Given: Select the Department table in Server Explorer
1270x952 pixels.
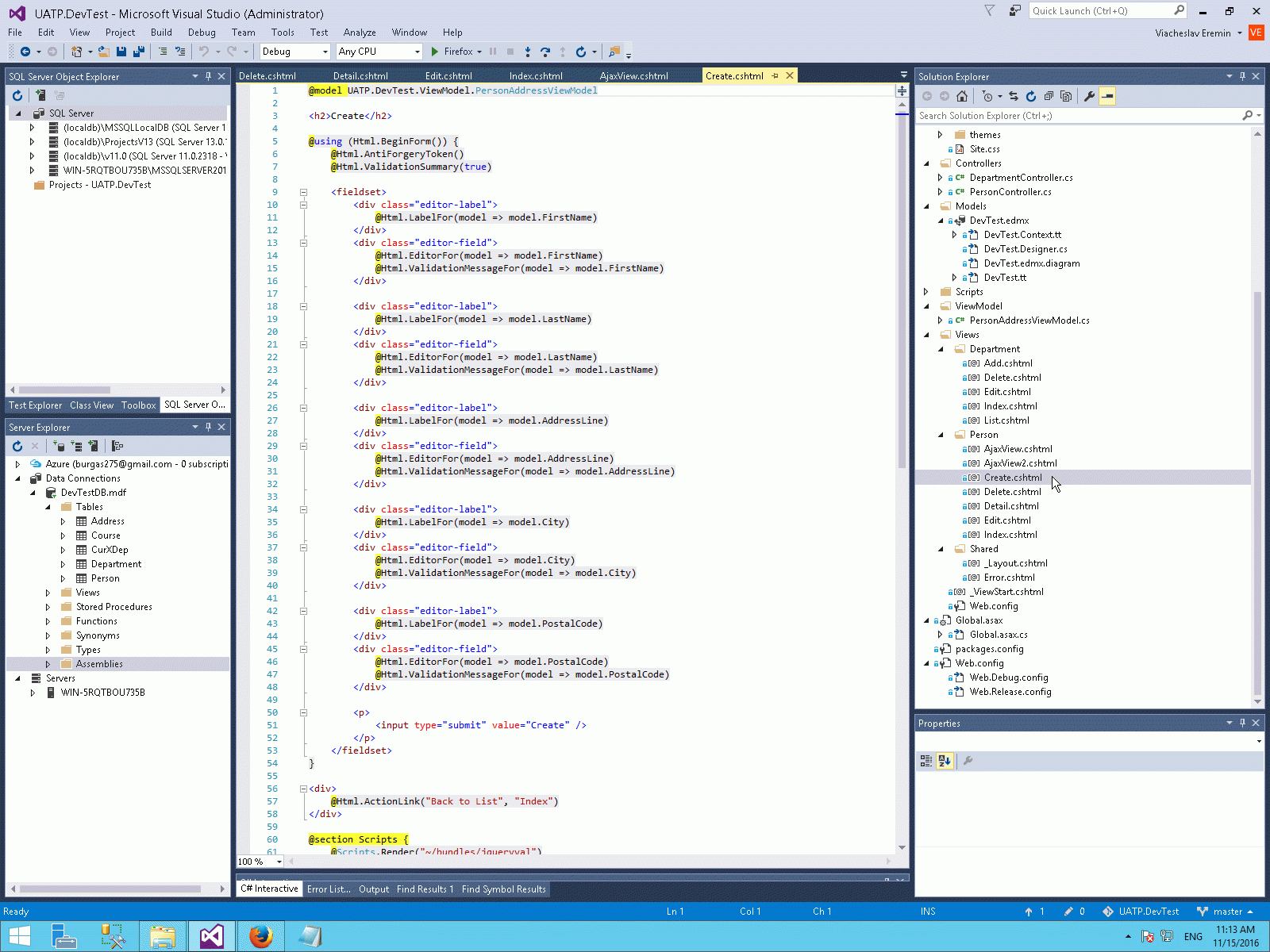Looking at the screenshot, I should [116, 564].
